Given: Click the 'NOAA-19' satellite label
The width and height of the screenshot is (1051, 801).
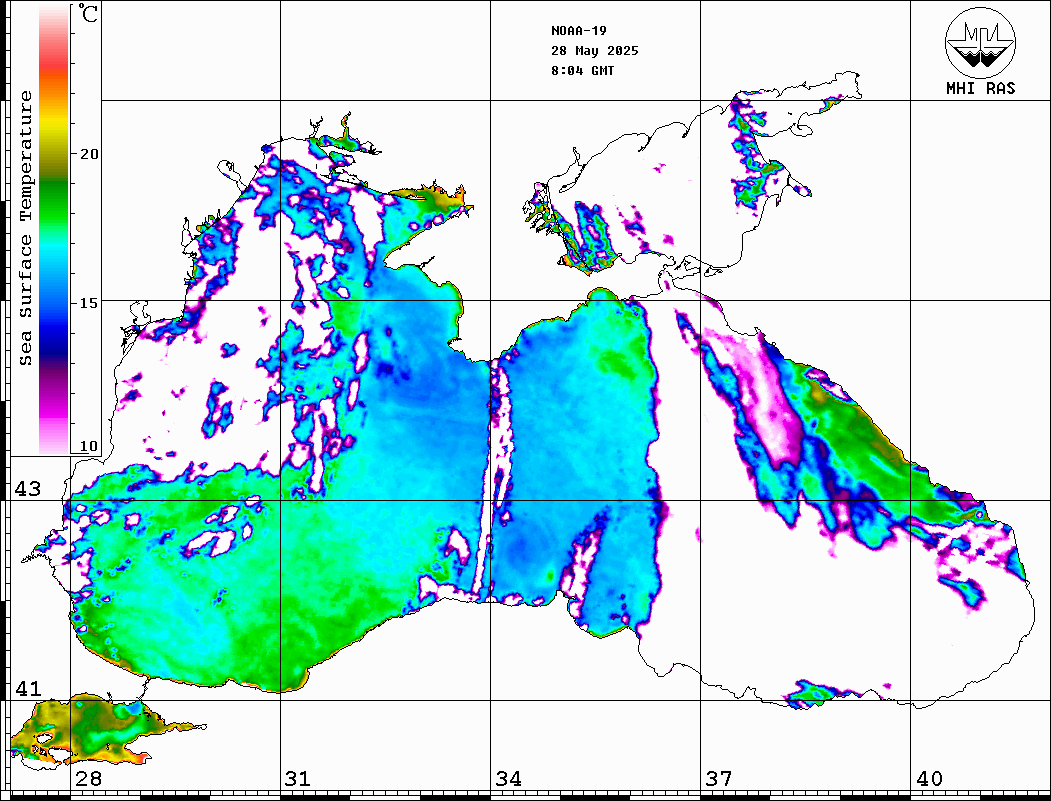Looking at the screenshot, I should (578, 31).
